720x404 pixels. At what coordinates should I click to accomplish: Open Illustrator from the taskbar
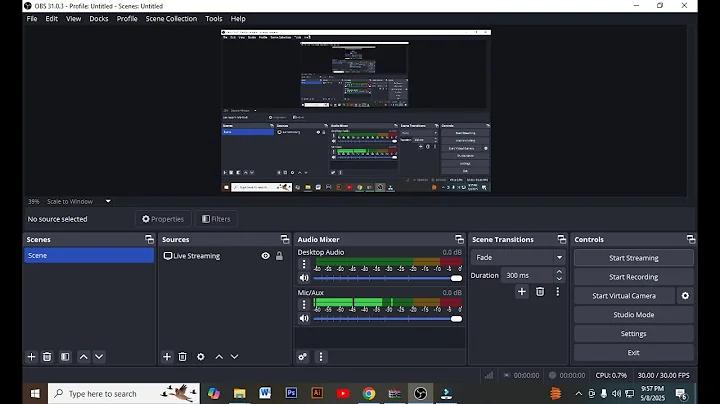(317, 393)
